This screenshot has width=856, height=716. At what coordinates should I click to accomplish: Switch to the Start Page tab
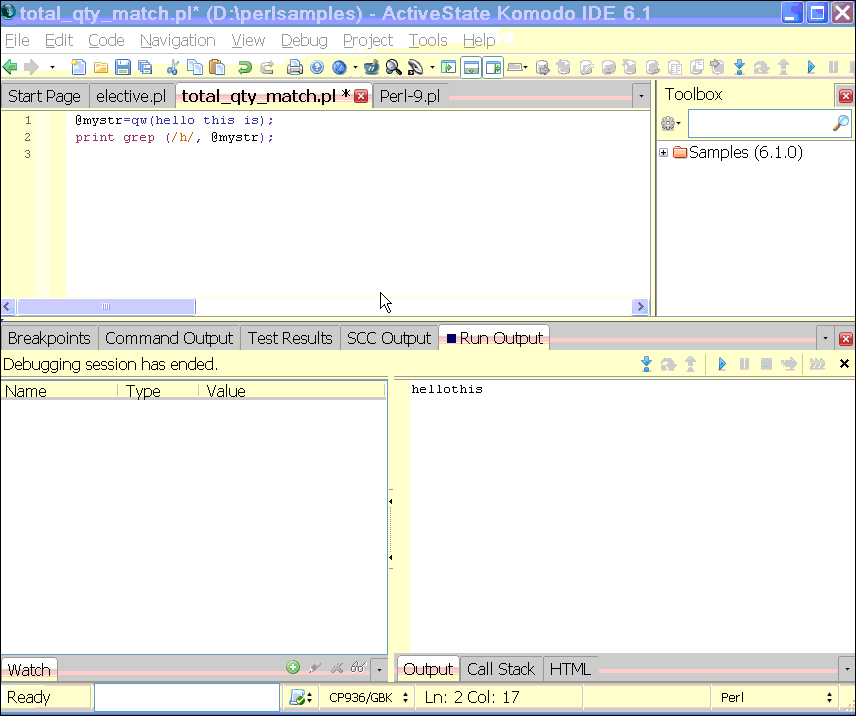tap(44, 96)
